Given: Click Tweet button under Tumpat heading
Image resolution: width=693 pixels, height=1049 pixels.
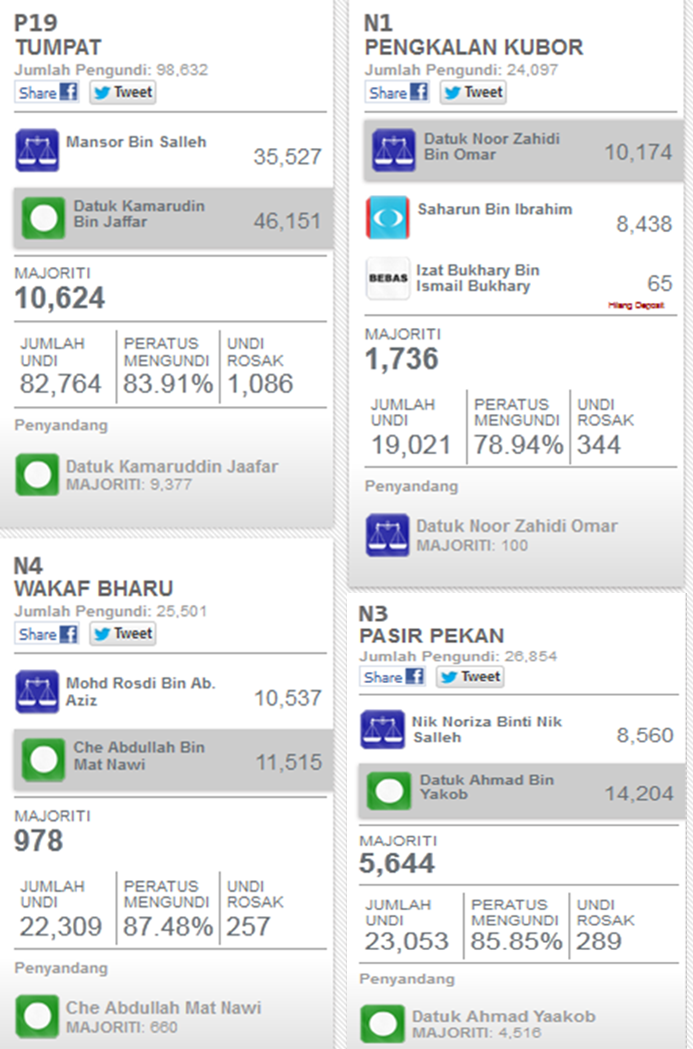Looking at the screenshot, I should (123, 92).
